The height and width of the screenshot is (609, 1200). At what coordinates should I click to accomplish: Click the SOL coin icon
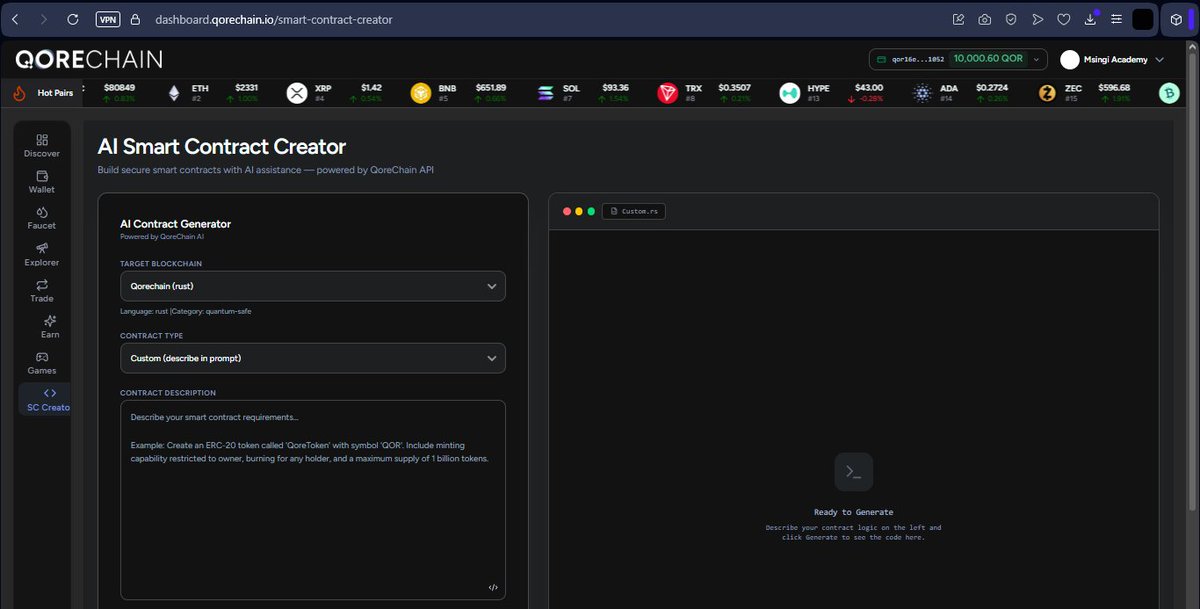tap(545, 93)
